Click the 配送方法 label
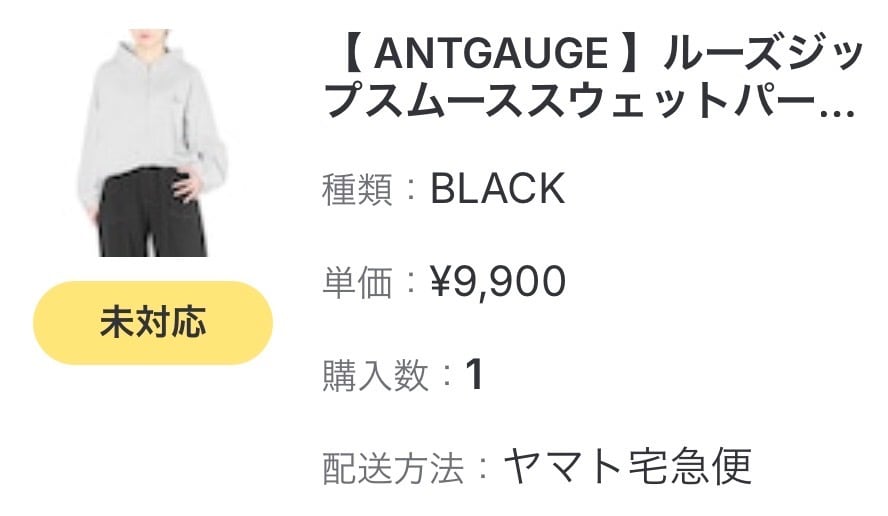The width and height of the screenshot is (888, 516). (390, 468)
